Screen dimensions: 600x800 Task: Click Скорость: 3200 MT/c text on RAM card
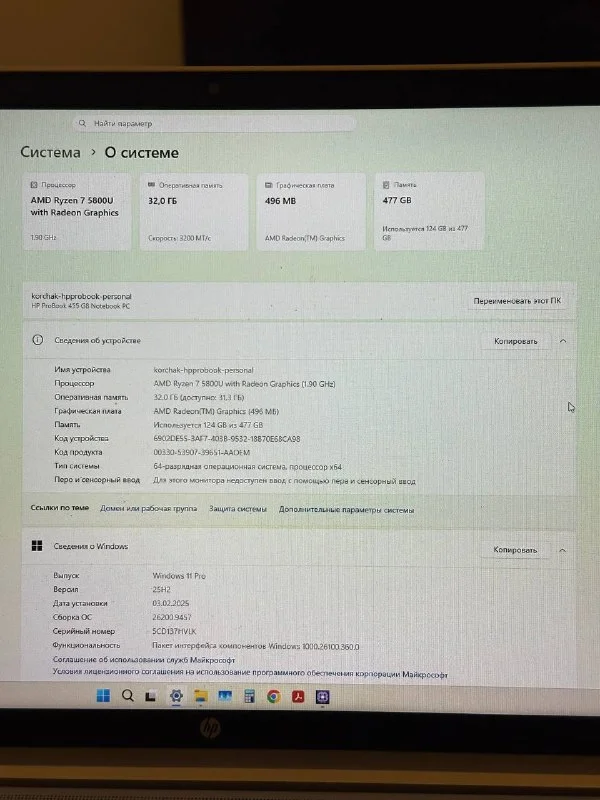(179, 238)
